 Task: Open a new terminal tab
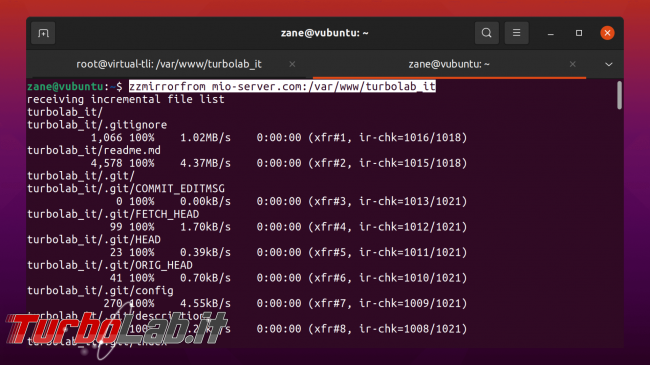point(43,33)
